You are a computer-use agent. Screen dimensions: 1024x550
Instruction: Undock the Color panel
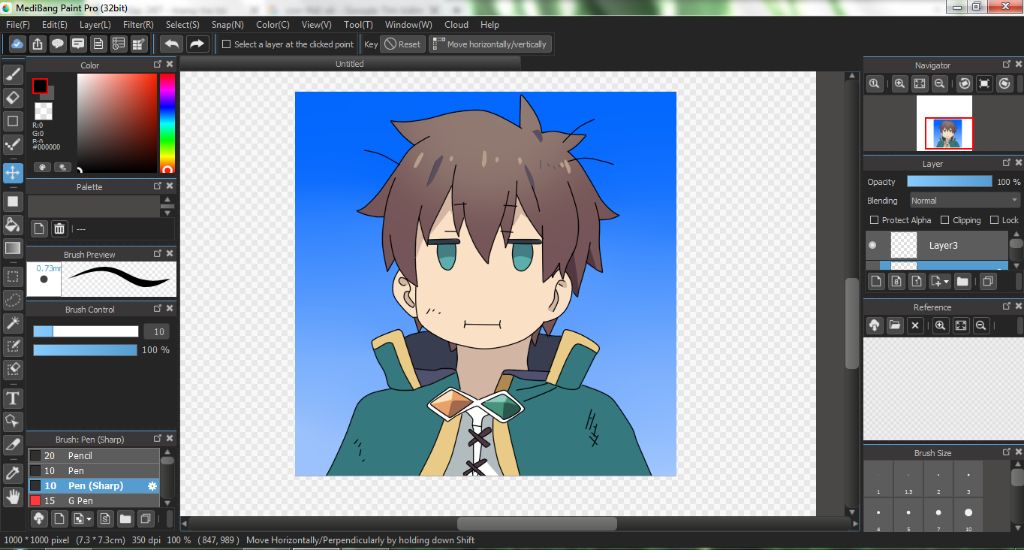coord(157,64)
